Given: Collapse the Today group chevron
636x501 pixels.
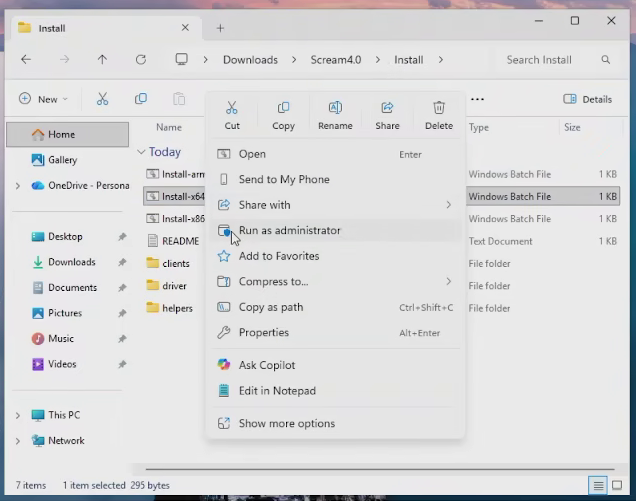Looking at the screenshot, I should (141, 152).
